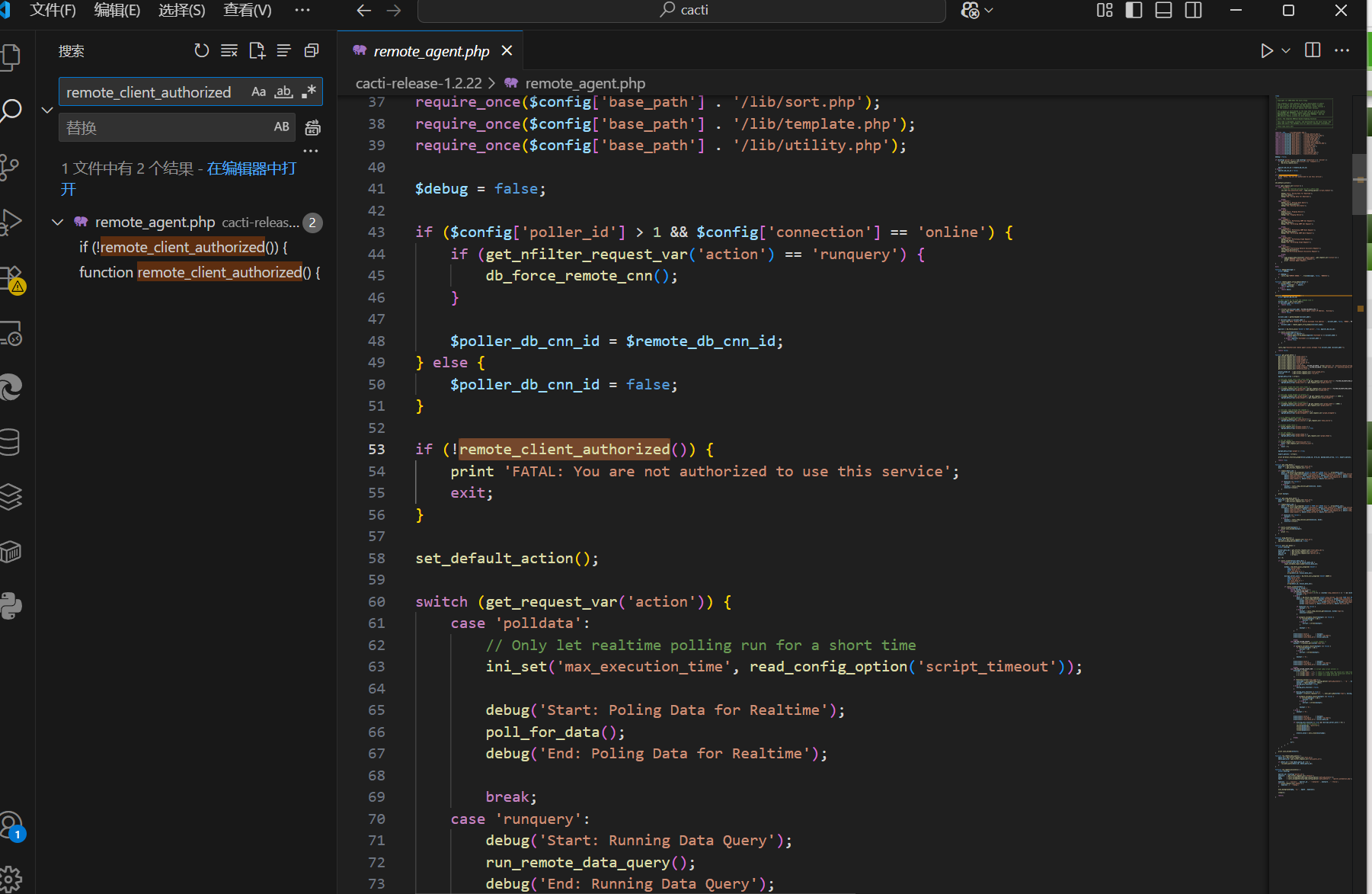Toggle the secondary side bar visibility
The image size is (1372, 894).
coord(1194,10)
